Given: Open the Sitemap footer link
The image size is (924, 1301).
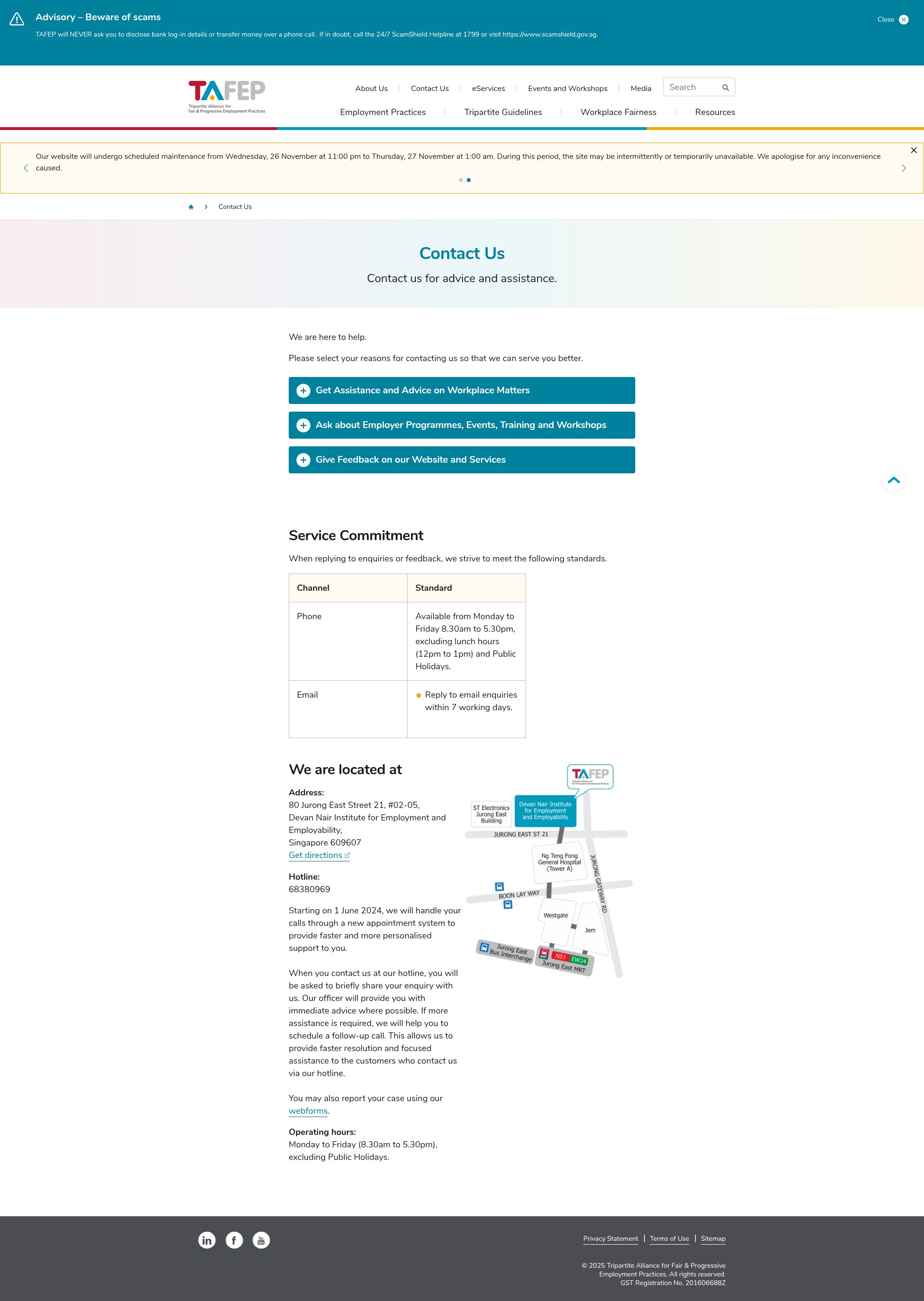Looking at the screenshot, I should (x=713, y=1238).
